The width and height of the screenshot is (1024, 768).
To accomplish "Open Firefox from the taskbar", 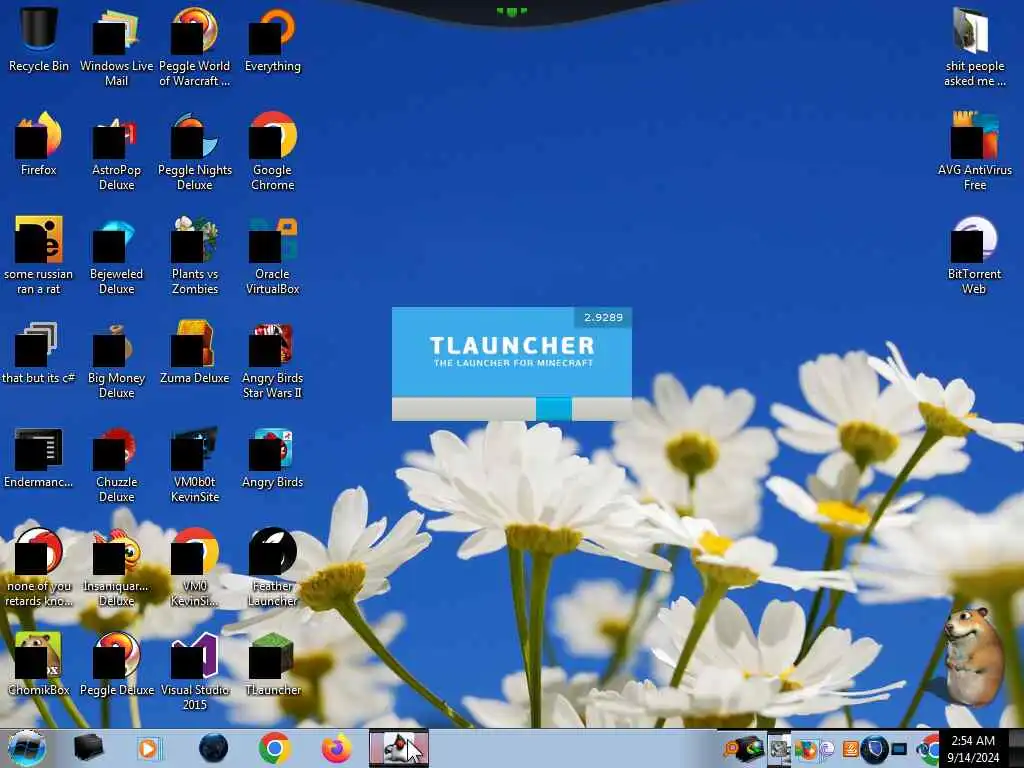I will point(336,748).
